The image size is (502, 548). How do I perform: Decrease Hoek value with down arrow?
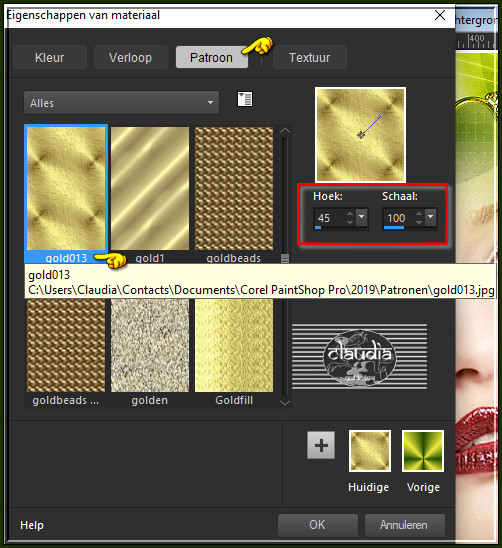tap(350, 222)
